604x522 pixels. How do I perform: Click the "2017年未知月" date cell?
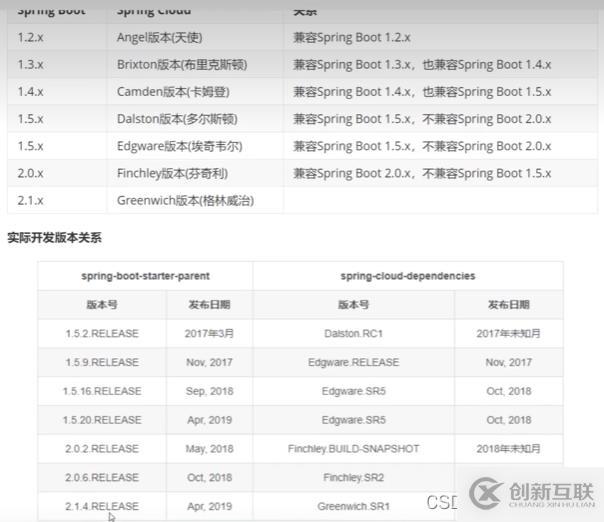click(508, 333)
